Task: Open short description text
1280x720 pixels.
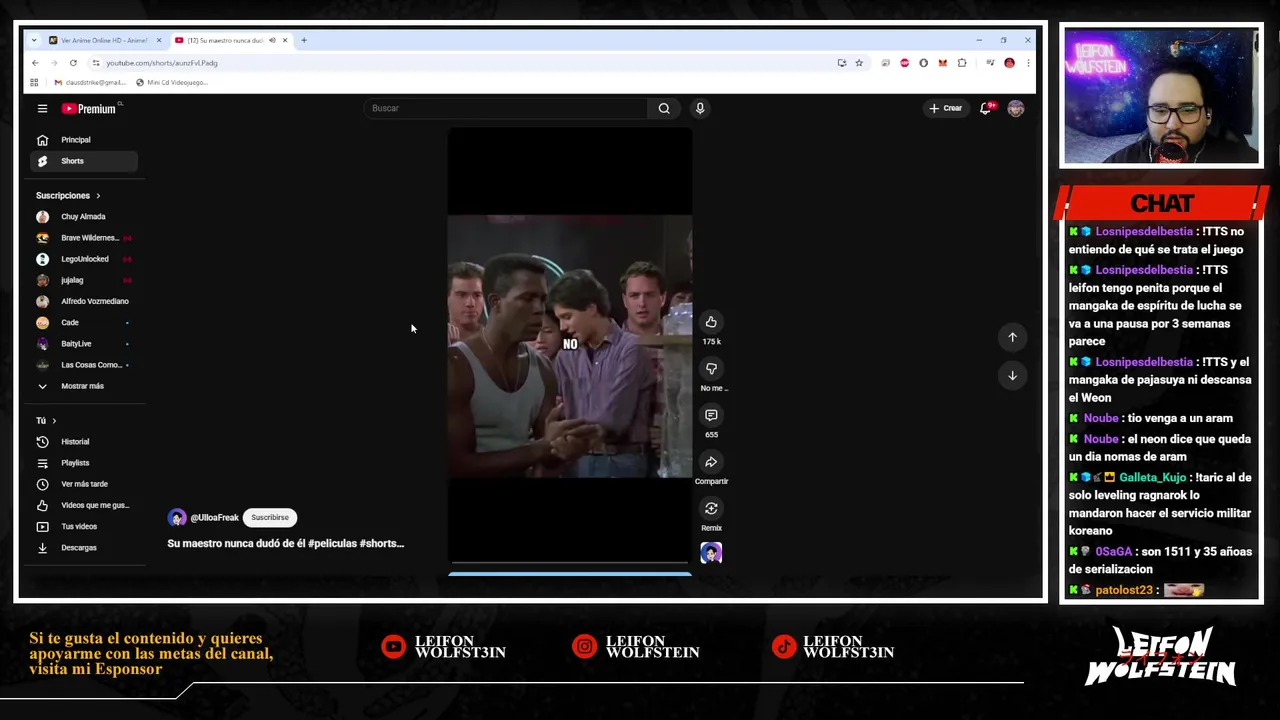Action: point(286,543)
